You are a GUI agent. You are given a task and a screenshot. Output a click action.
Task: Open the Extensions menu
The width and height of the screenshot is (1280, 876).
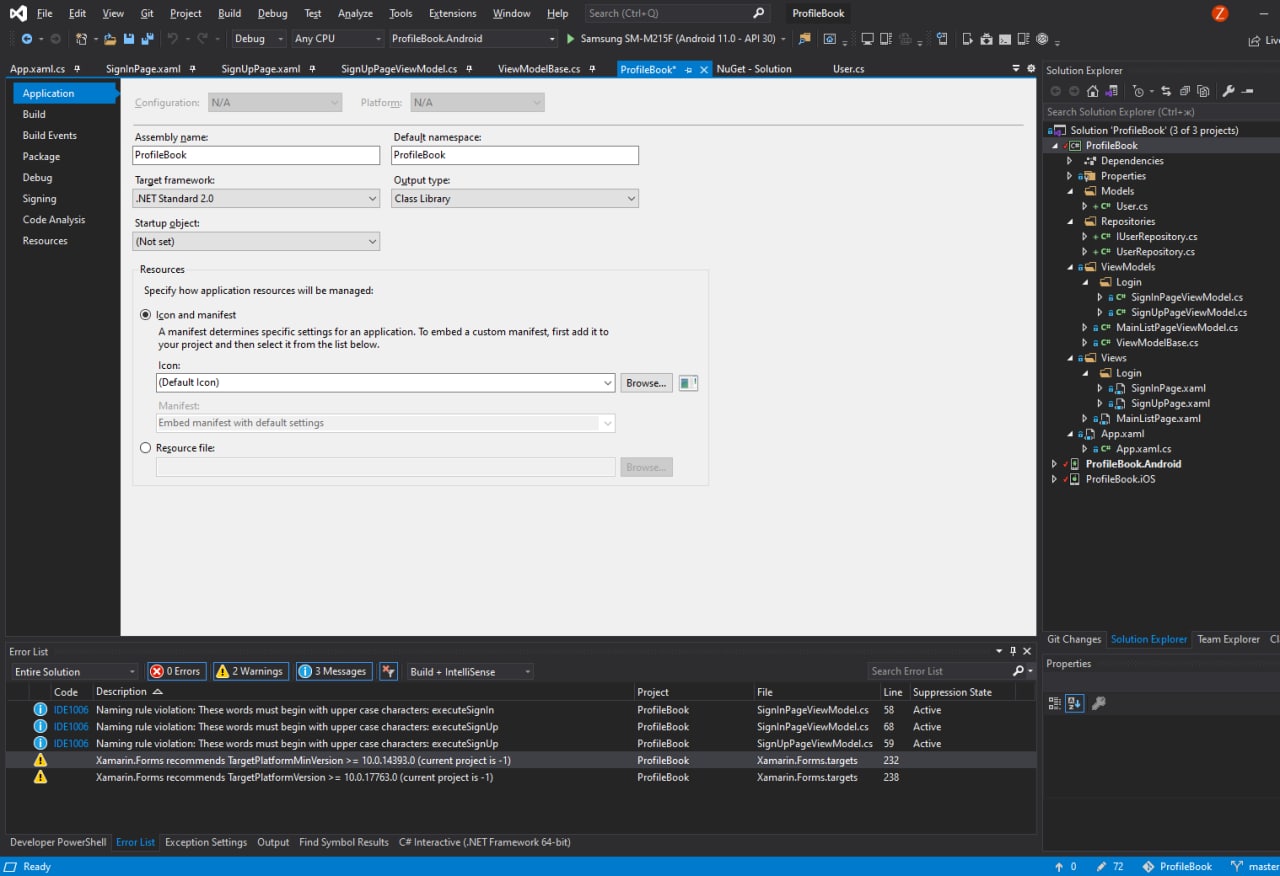click(452, 13)
